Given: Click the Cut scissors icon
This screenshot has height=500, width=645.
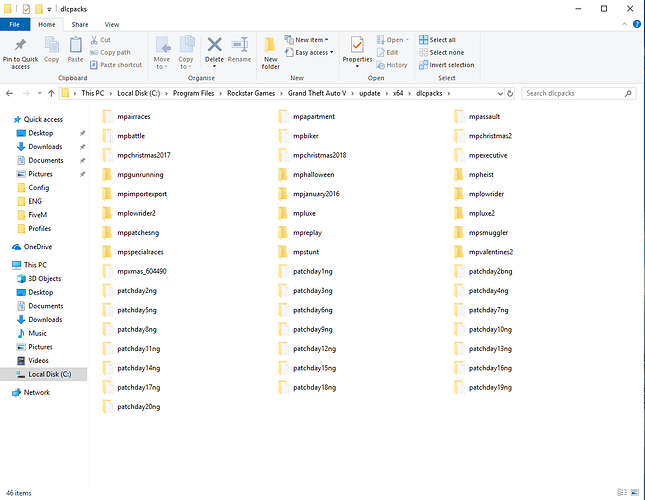Looking at the screenshot, I should coord(94,40).
